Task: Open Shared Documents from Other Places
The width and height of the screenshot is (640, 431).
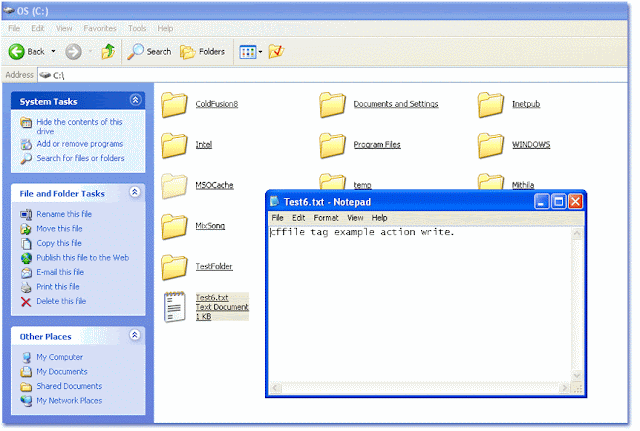Action: pyautogui.click(x=69, y=387)
